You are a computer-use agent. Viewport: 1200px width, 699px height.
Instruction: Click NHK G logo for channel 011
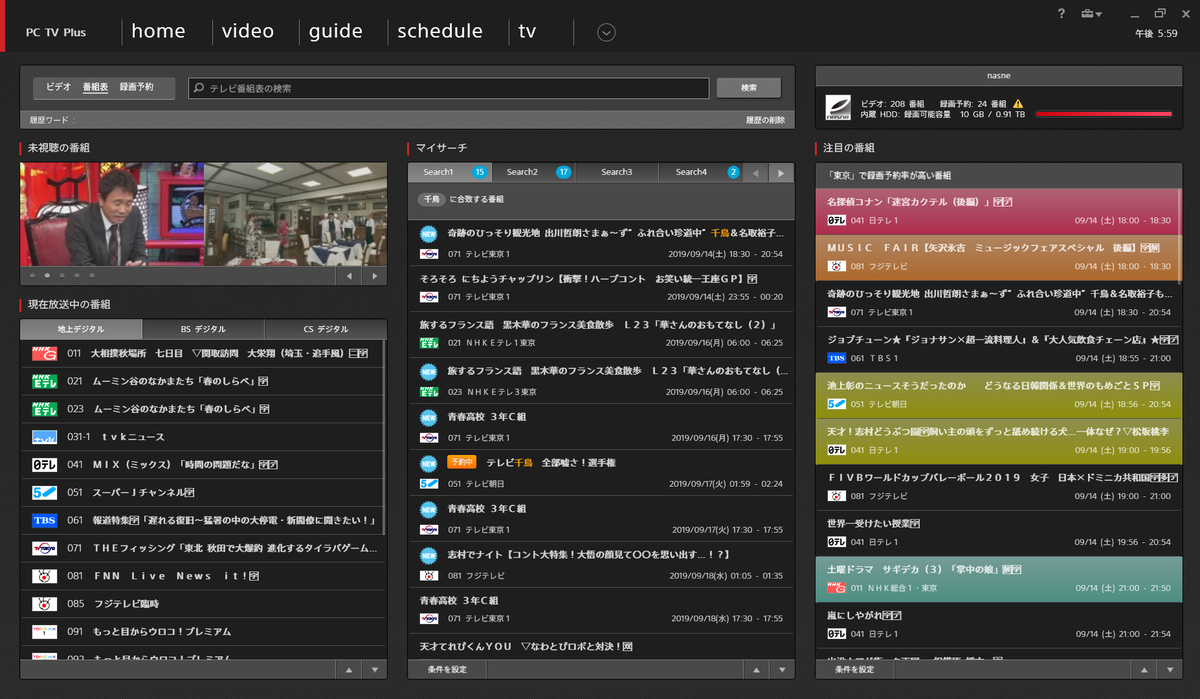45,353
